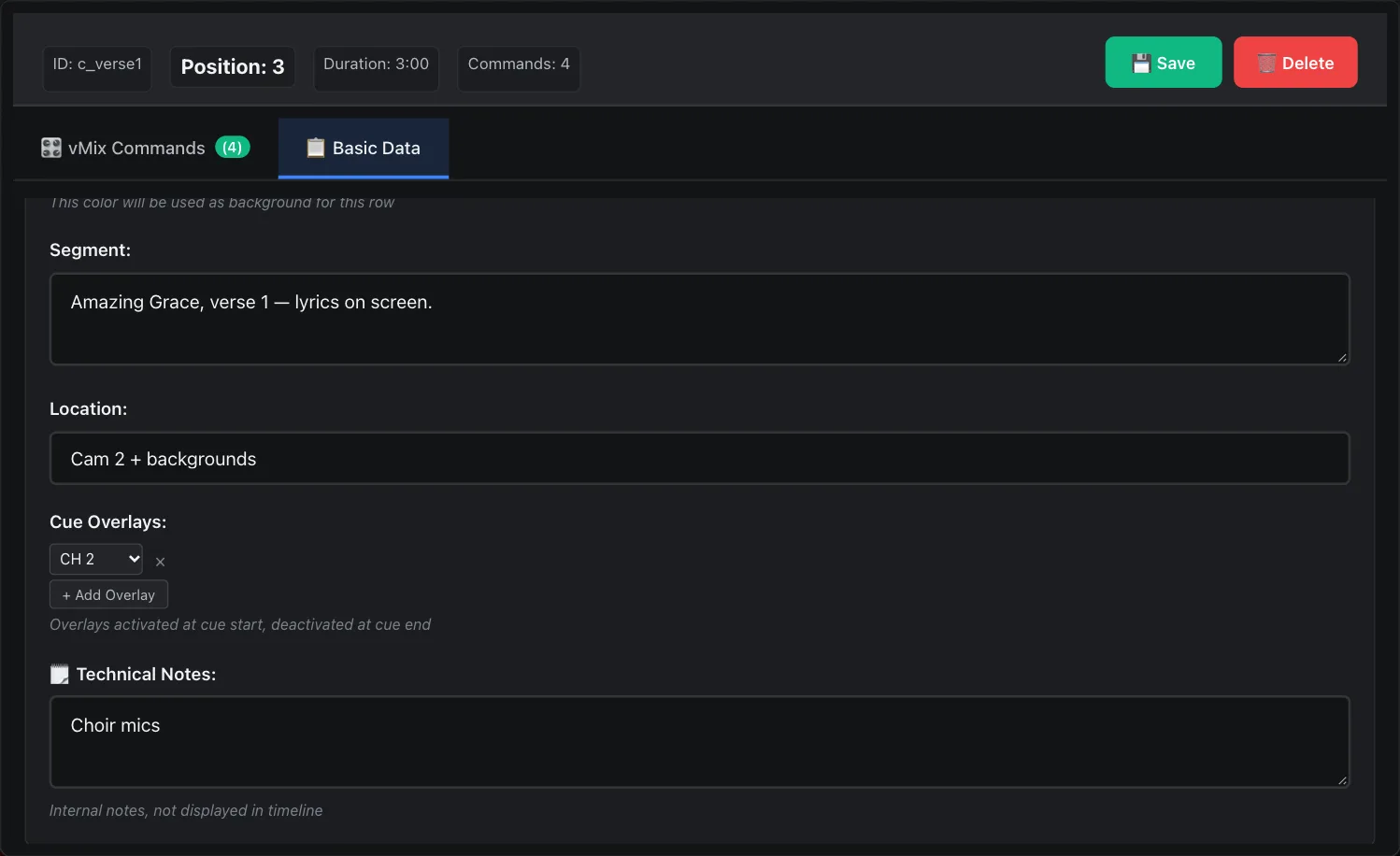1400x856 pixels.
Task: Click the Segment text area resize handle
Action: click(1342, 357)
